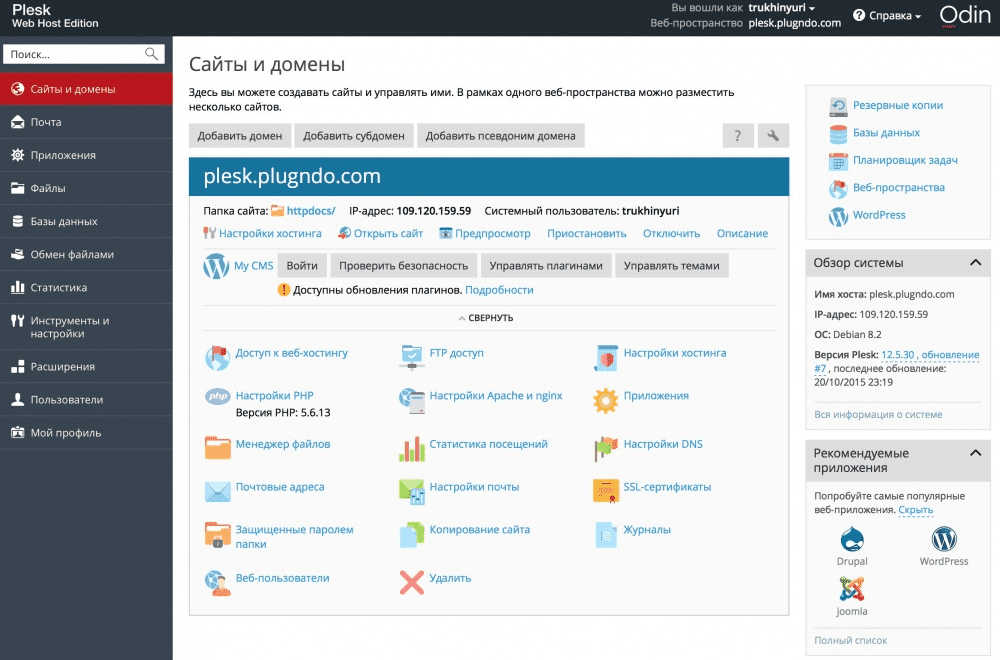This screenshot has height=660, width=1000.
Task: Click the Статистика посещений chart icon
Action: (412, 449)
